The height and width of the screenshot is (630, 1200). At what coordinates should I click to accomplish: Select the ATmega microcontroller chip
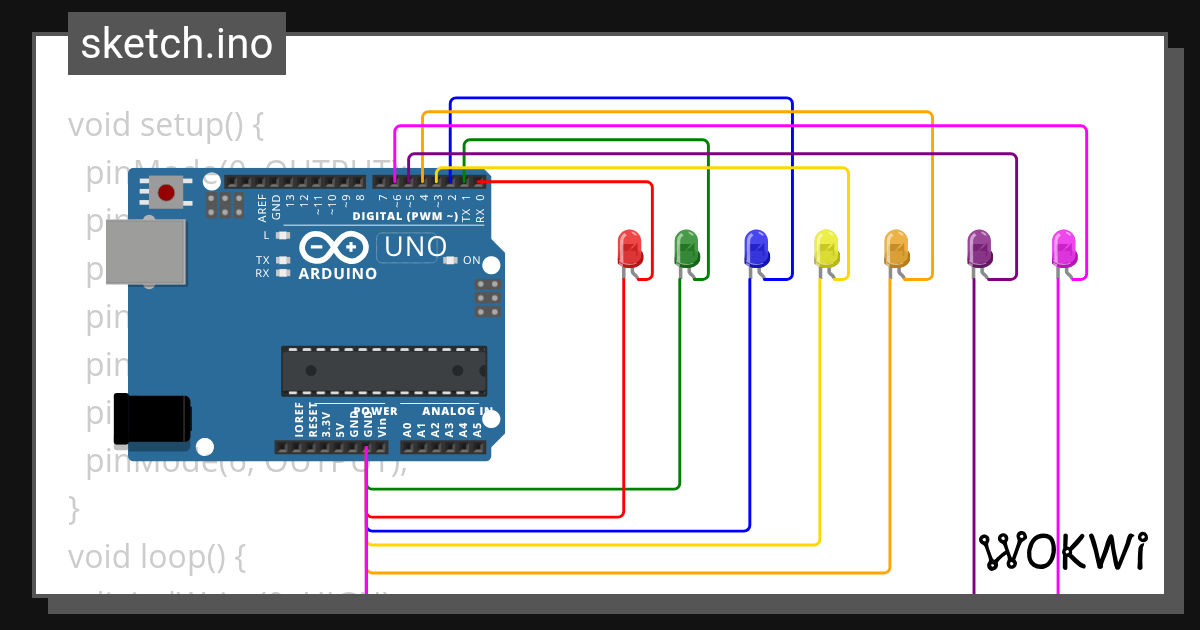(384, 371)
